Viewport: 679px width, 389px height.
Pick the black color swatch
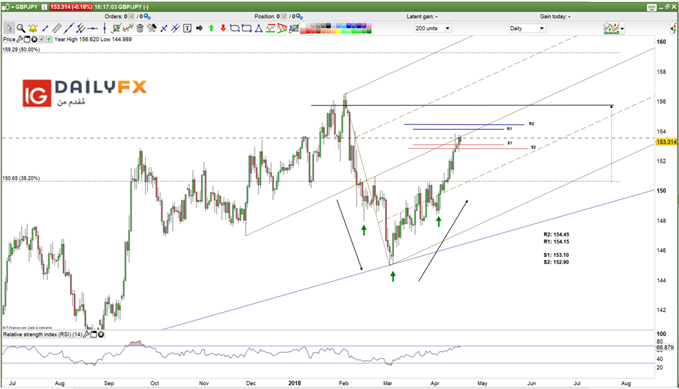click(328, 26)
